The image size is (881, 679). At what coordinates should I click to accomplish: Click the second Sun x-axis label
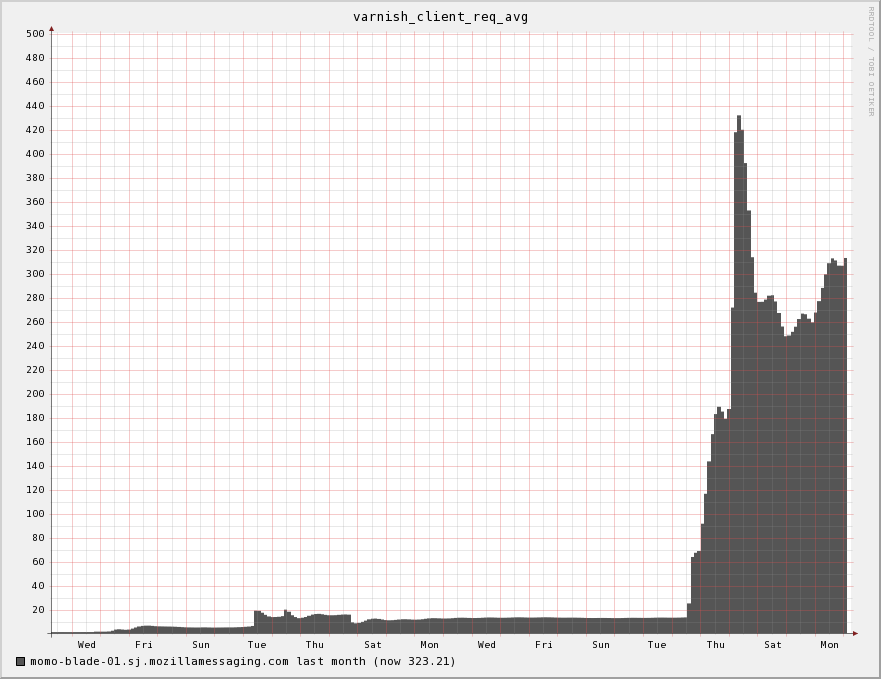tap(601, 645)
